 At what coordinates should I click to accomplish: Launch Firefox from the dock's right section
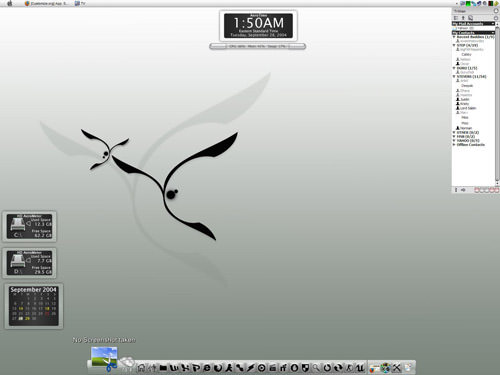pyautogui.click(x=374, y=368)
